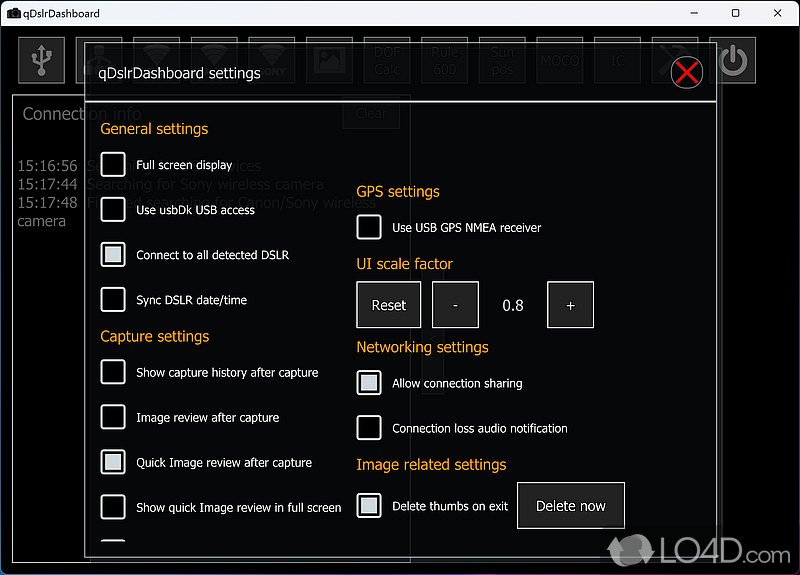
Task: Click the USB connection icon in main toolbar
Action: pyautogui.click(x=41, y=60)
